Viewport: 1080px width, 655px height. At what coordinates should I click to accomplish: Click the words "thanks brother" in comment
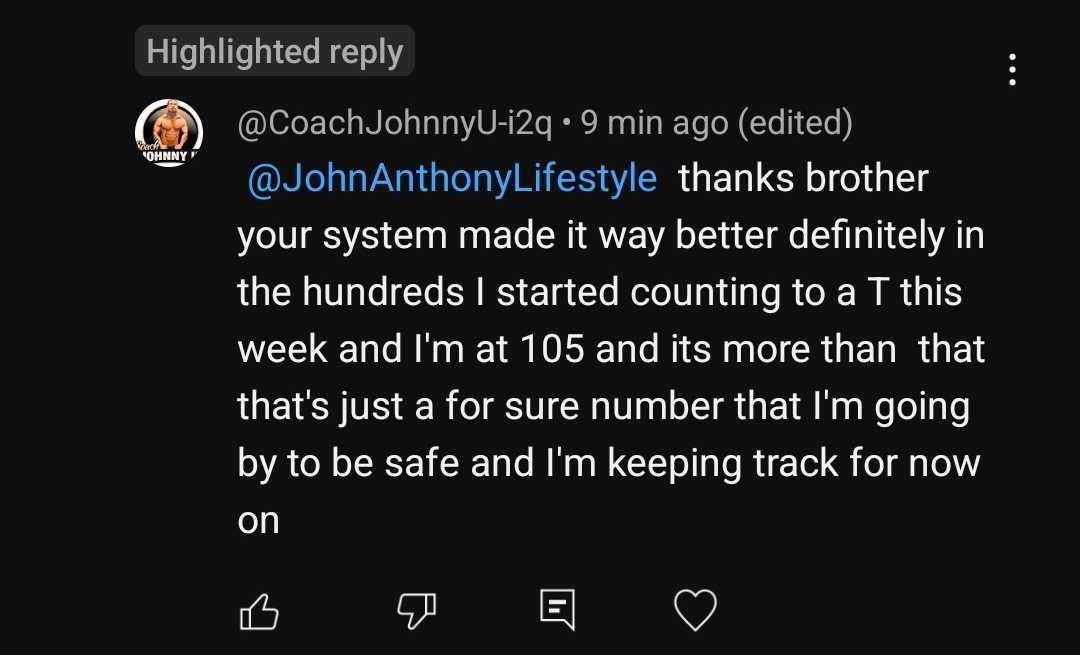(804, 179)
